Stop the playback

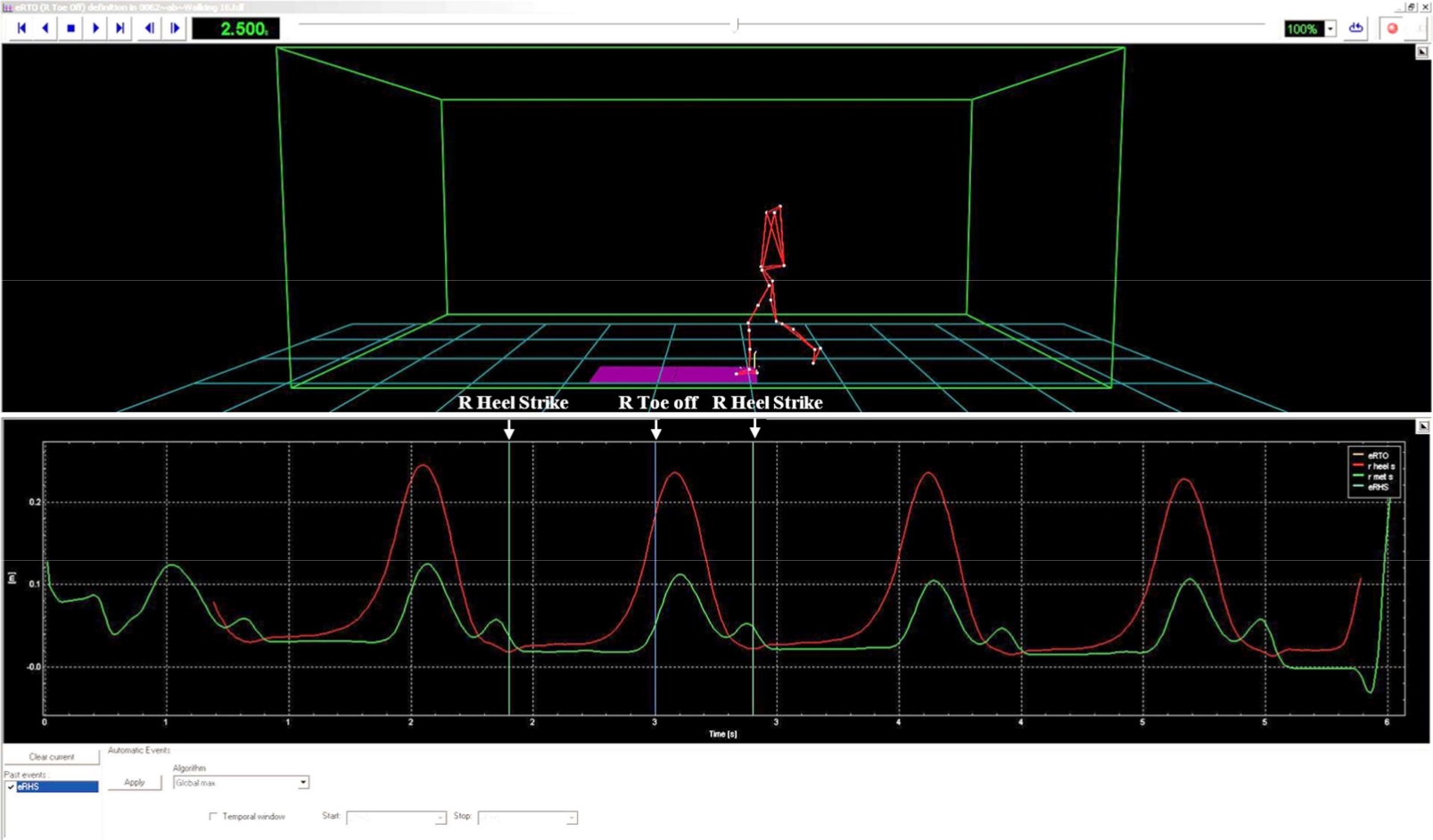point(70,29)
